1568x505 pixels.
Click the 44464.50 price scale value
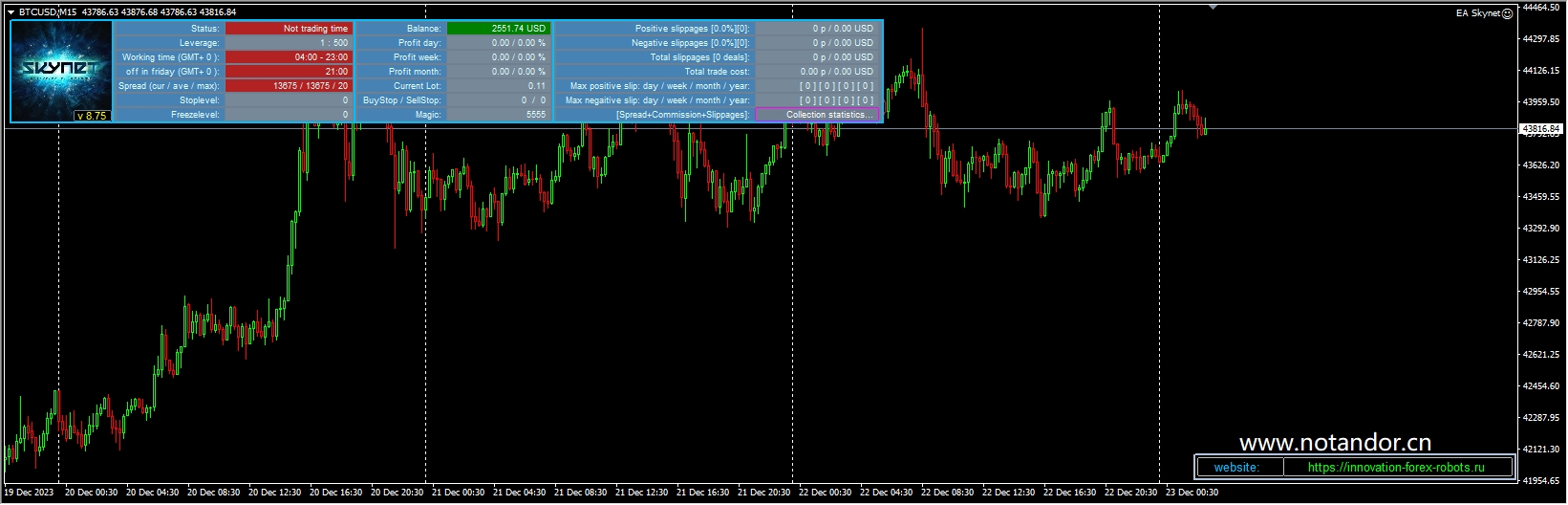coord(1541,7)
